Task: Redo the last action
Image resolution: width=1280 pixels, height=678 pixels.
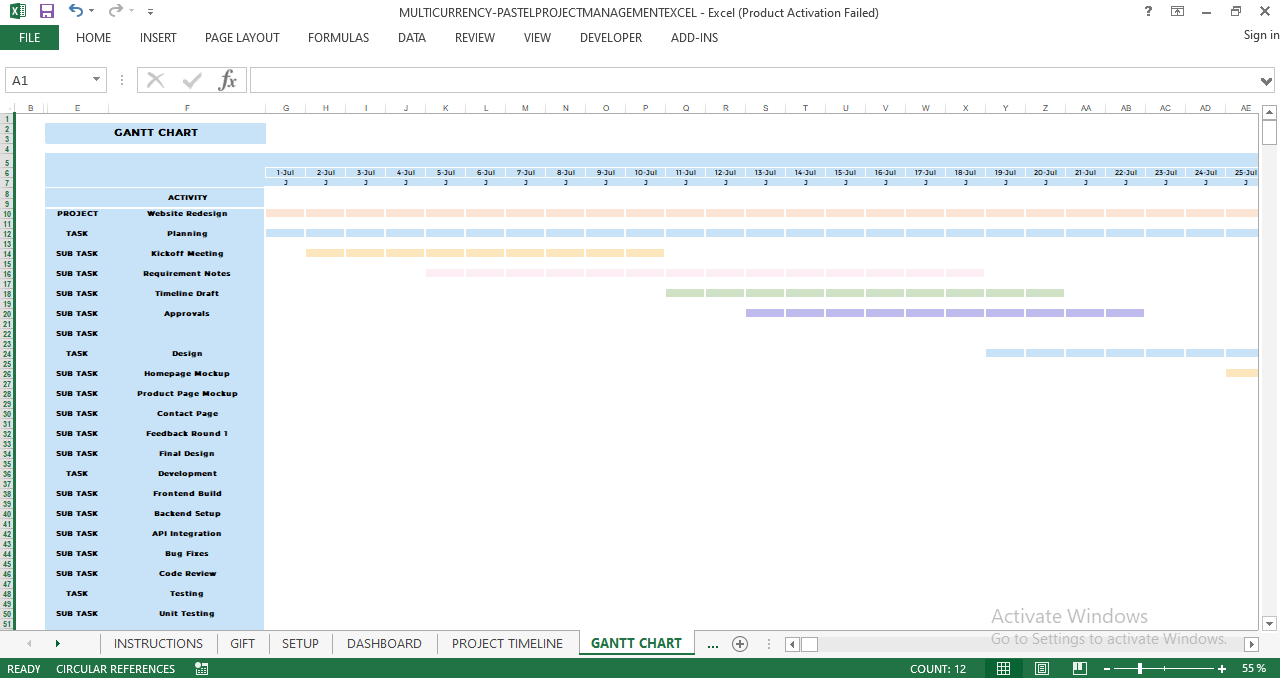Action: [x=115, y=12]
